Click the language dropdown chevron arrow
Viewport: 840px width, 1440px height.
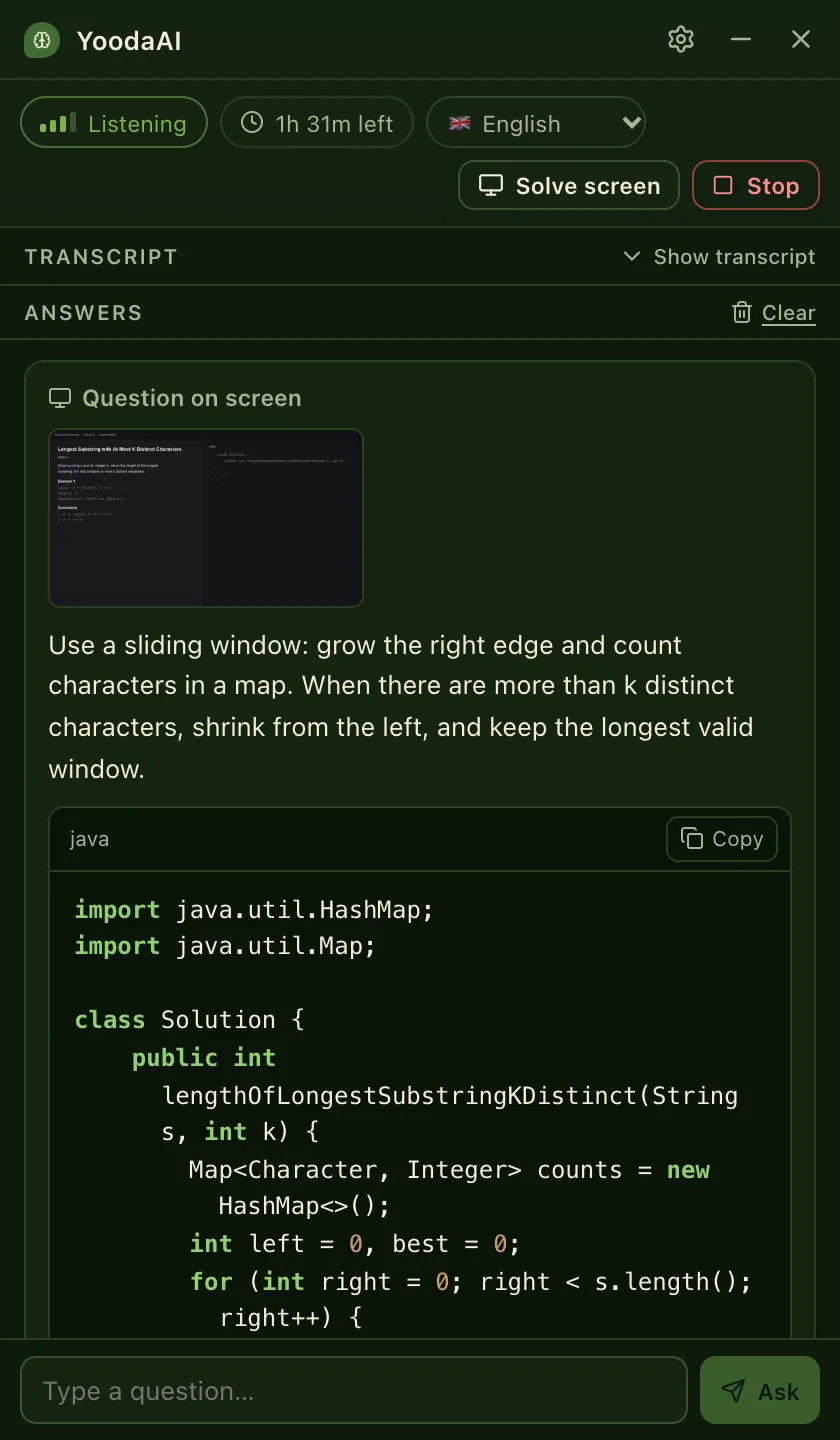pyautogui.click(x=630, y=123)
